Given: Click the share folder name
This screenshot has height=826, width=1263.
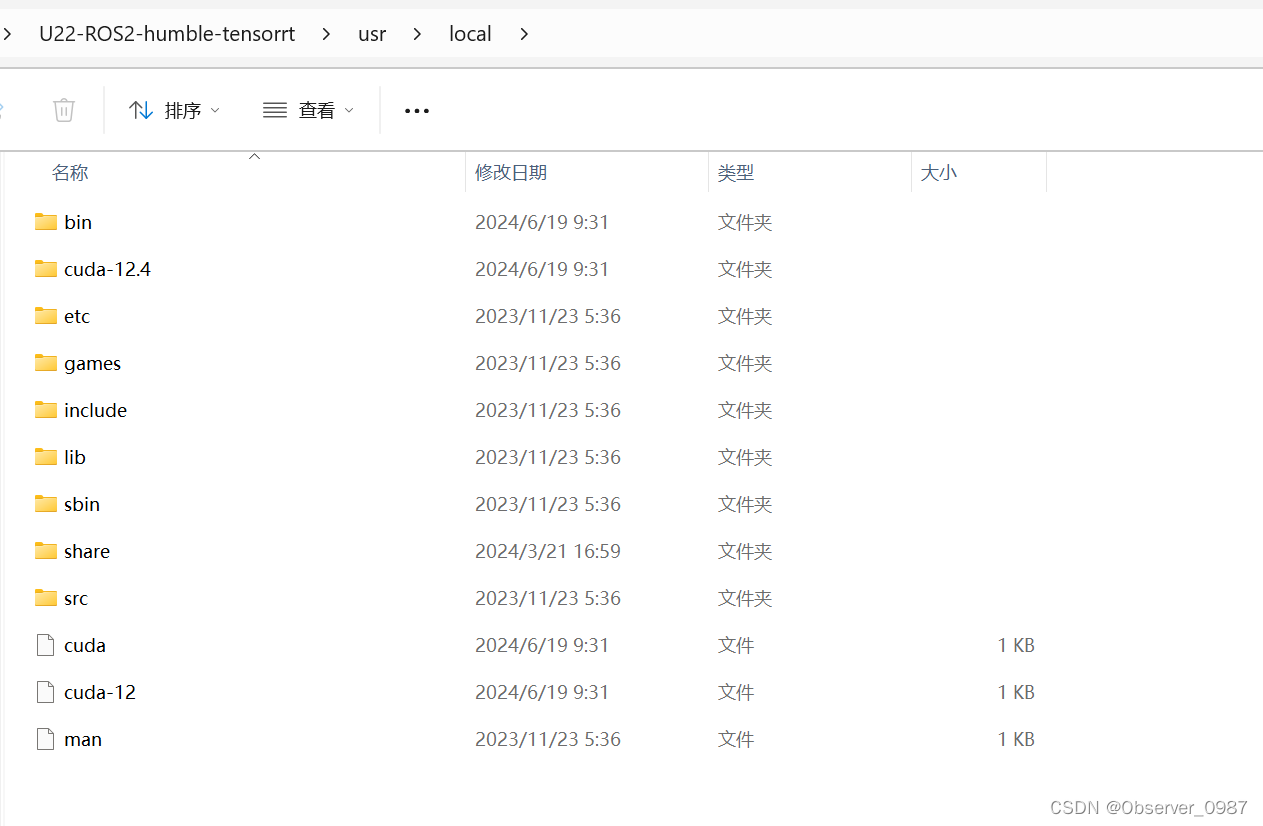Looking at the screenshot, I should 87,551.
